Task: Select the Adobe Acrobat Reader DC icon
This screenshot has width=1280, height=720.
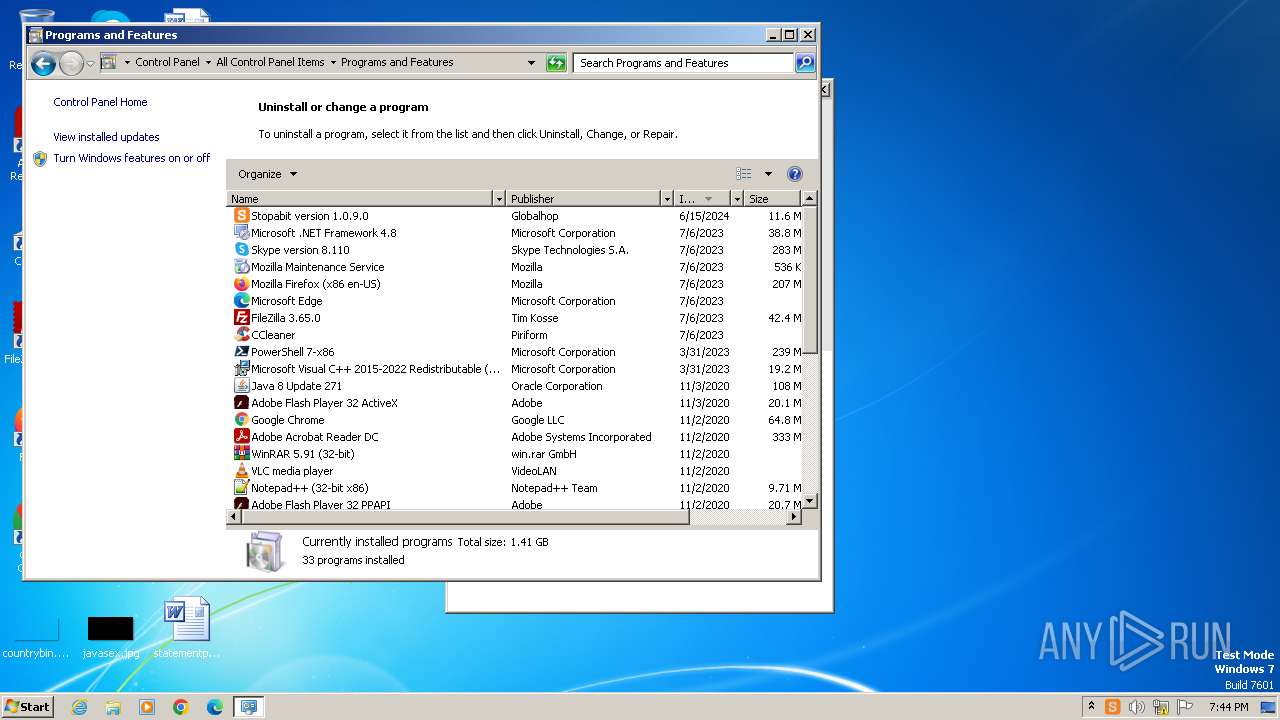Action: tap(241, 437)
